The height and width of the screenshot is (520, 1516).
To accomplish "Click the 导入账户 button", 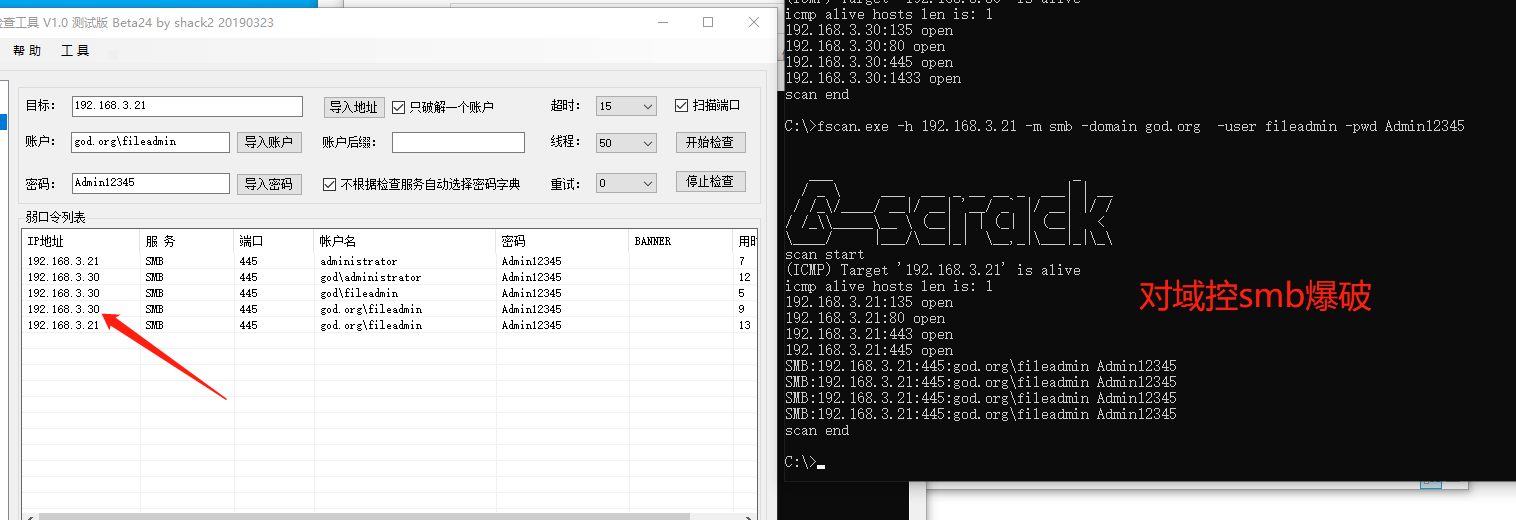I will pyautogui.click(x=269, y=142).
